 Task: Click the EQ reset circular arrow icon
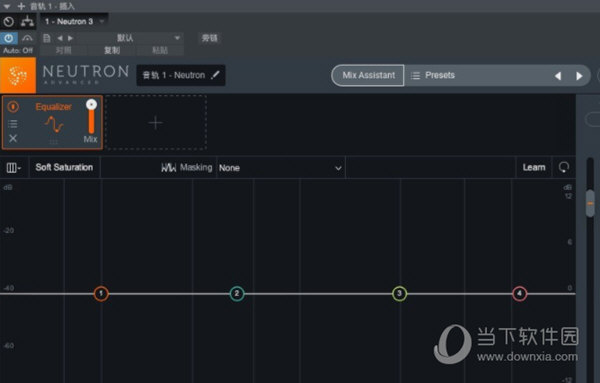[x=564, y=167]
